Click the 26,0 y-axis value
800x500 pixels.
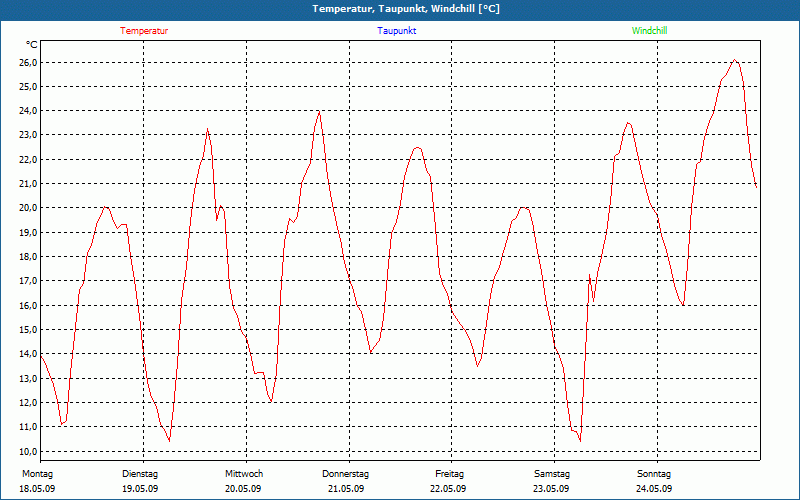(x=28, y=62)
